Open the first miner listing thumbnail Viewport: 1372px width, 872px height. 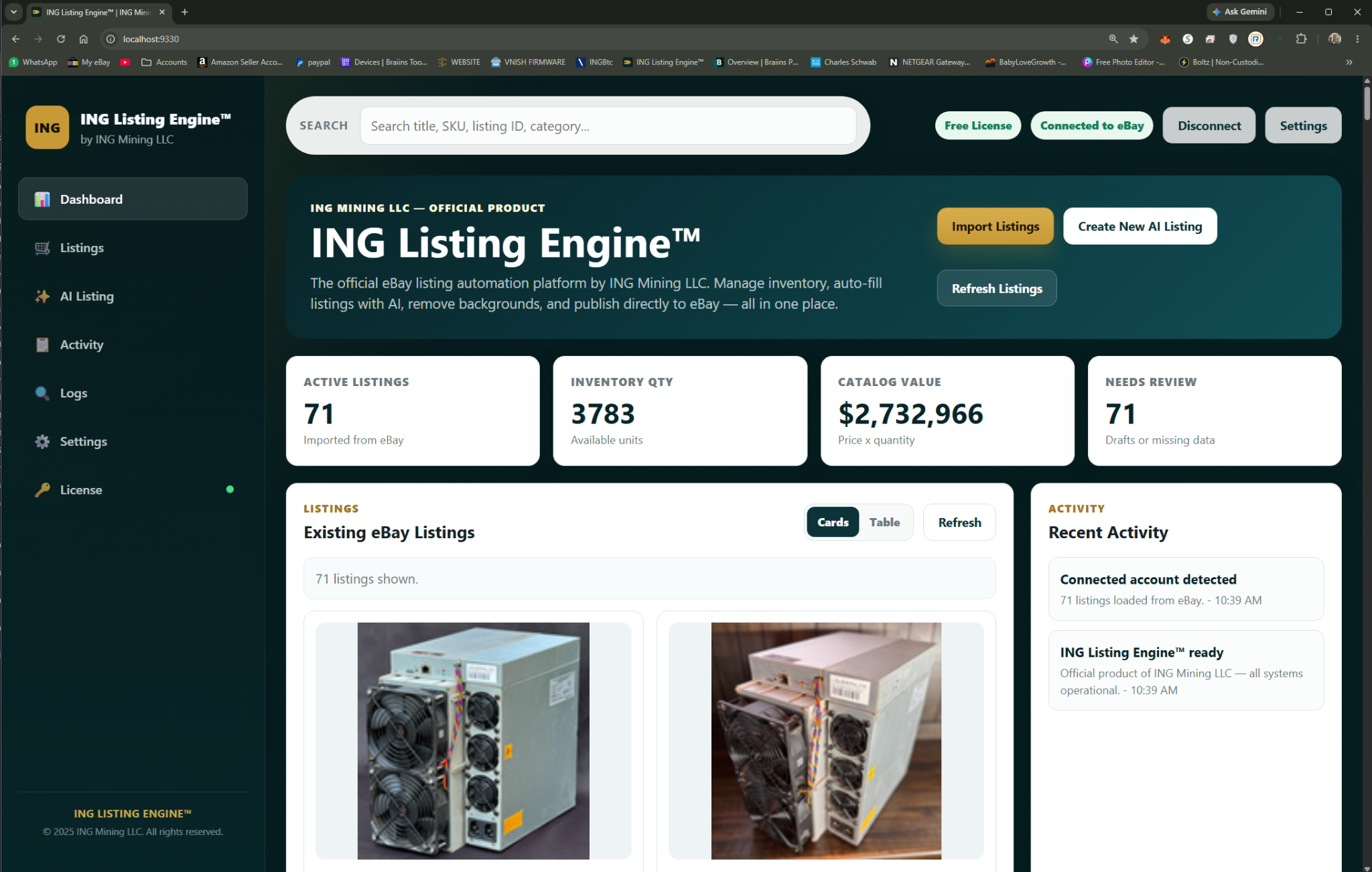(x=474, y=741)
